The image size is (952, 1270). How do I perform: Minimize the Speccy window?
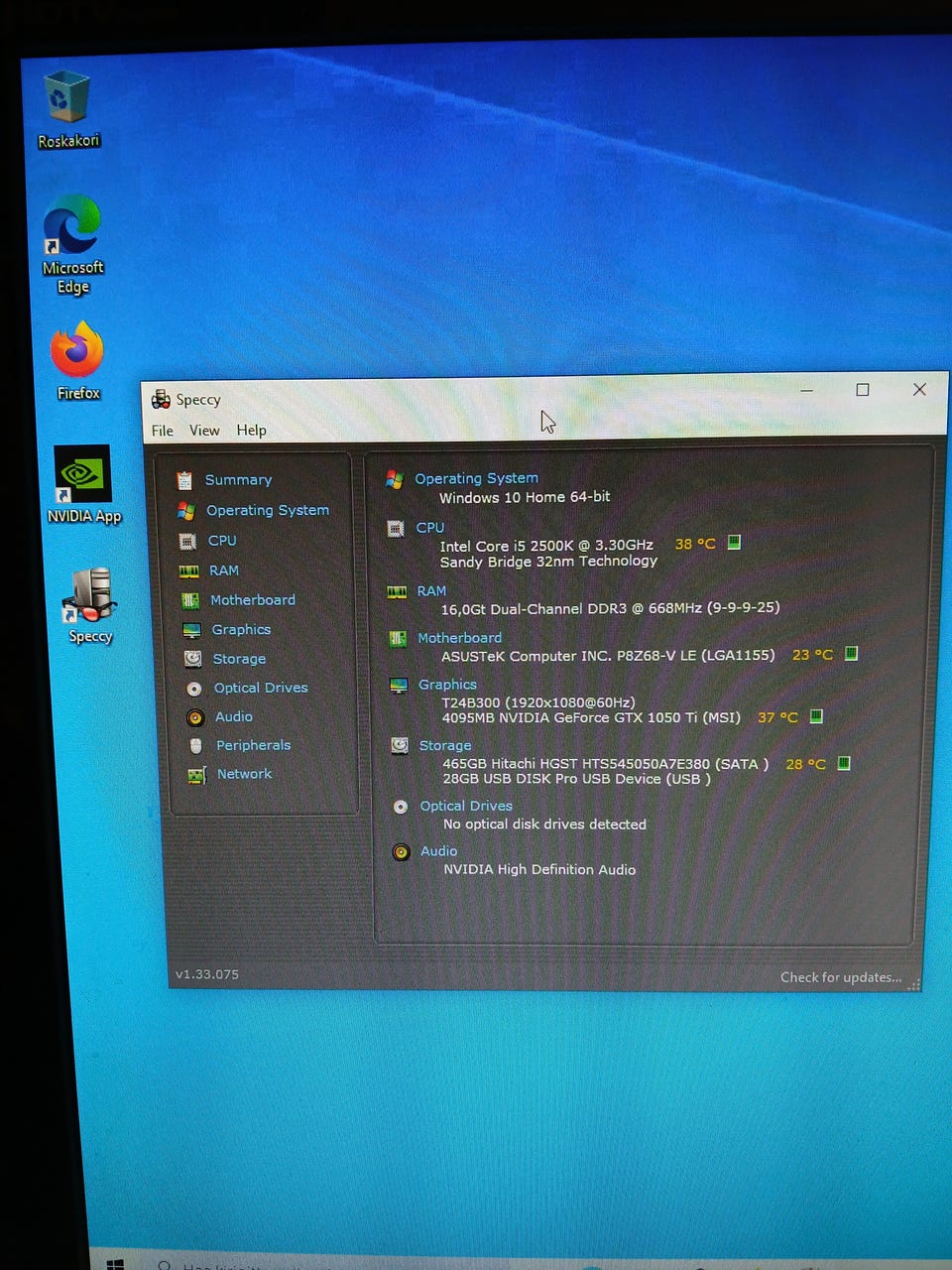[807, 390]
